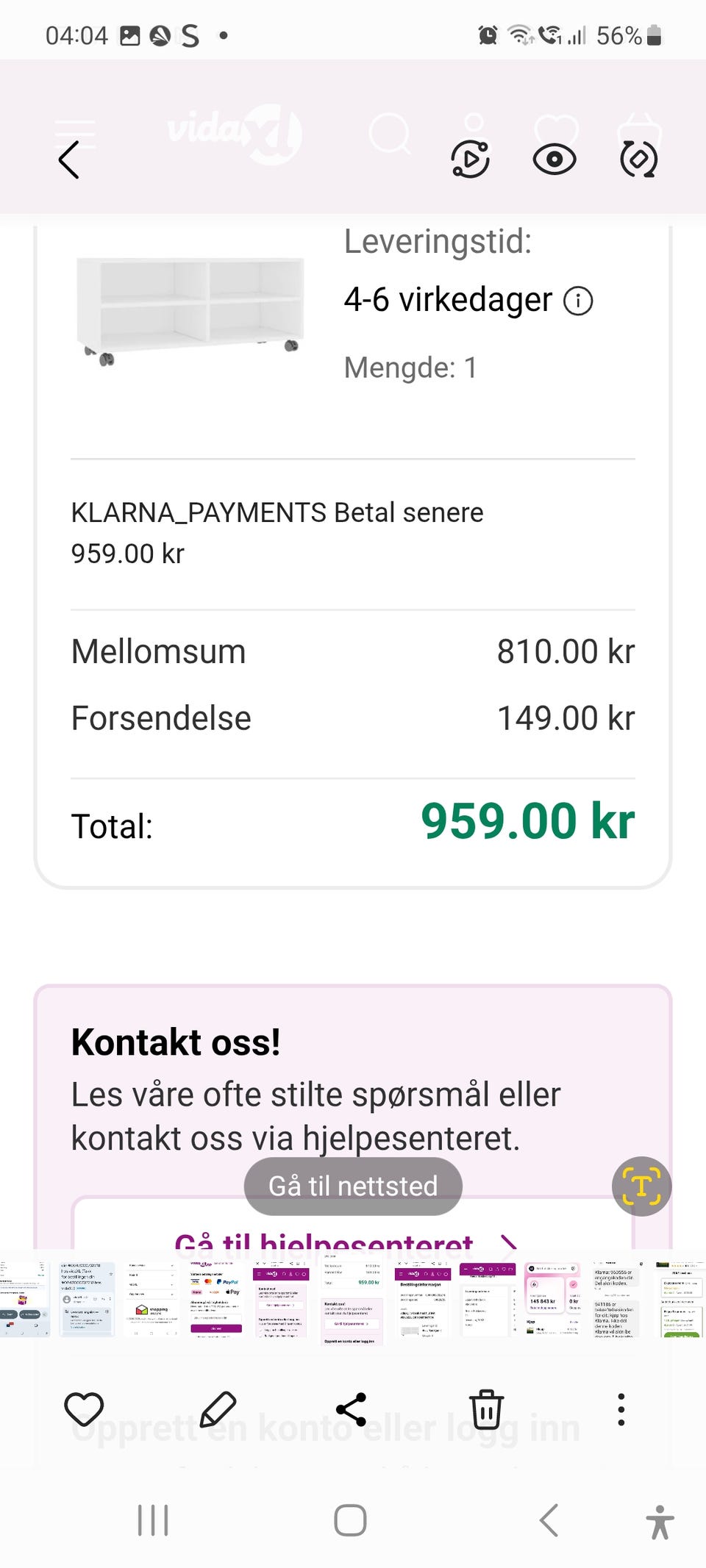The image size is (706, 1568).
Task: Tap the back arrow in gallery header
Action: (x=68, y=160)
